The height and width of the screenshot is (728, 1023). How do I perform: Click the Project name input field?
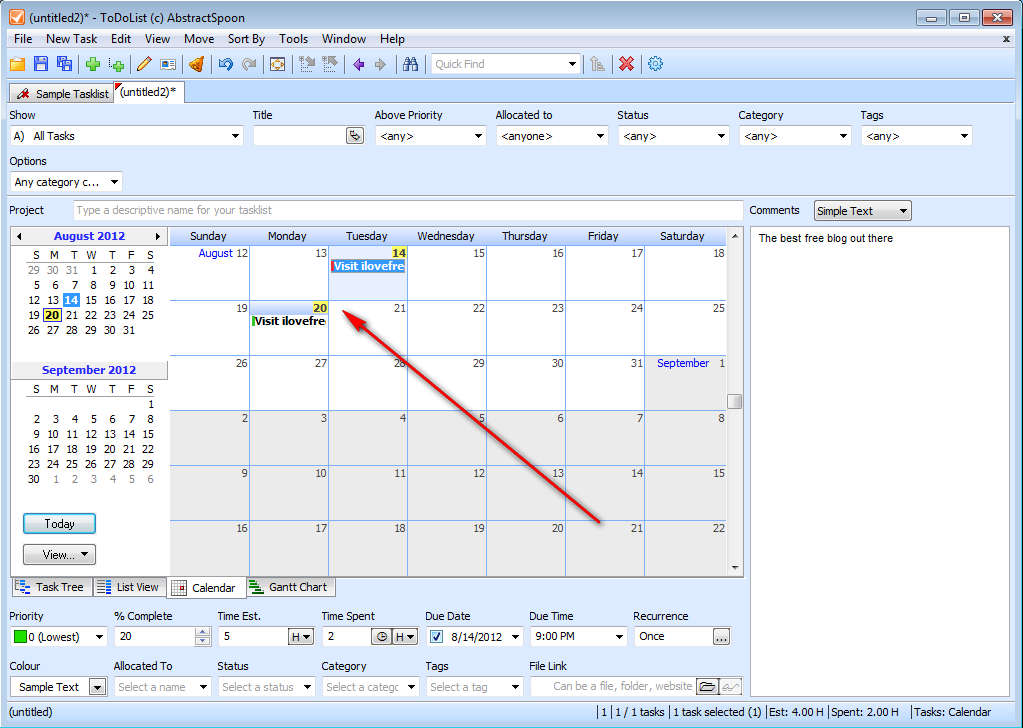click(x=408, y=210)
